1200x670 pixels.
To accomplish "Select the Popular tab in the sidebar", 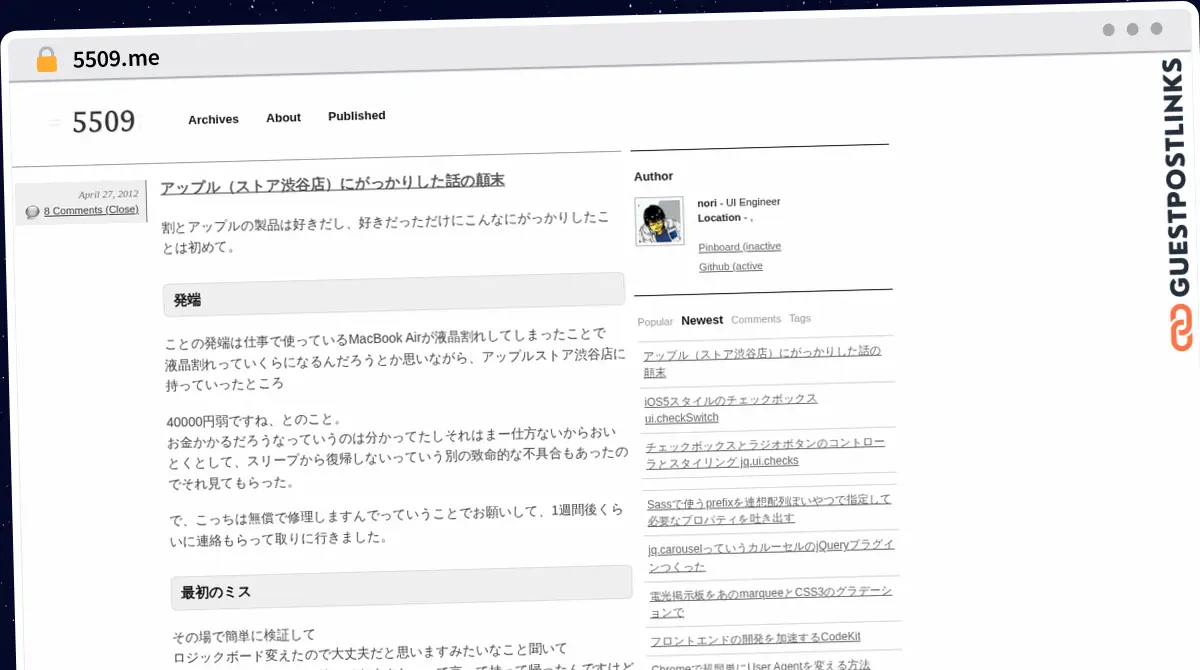I will [x=655, y=322].
